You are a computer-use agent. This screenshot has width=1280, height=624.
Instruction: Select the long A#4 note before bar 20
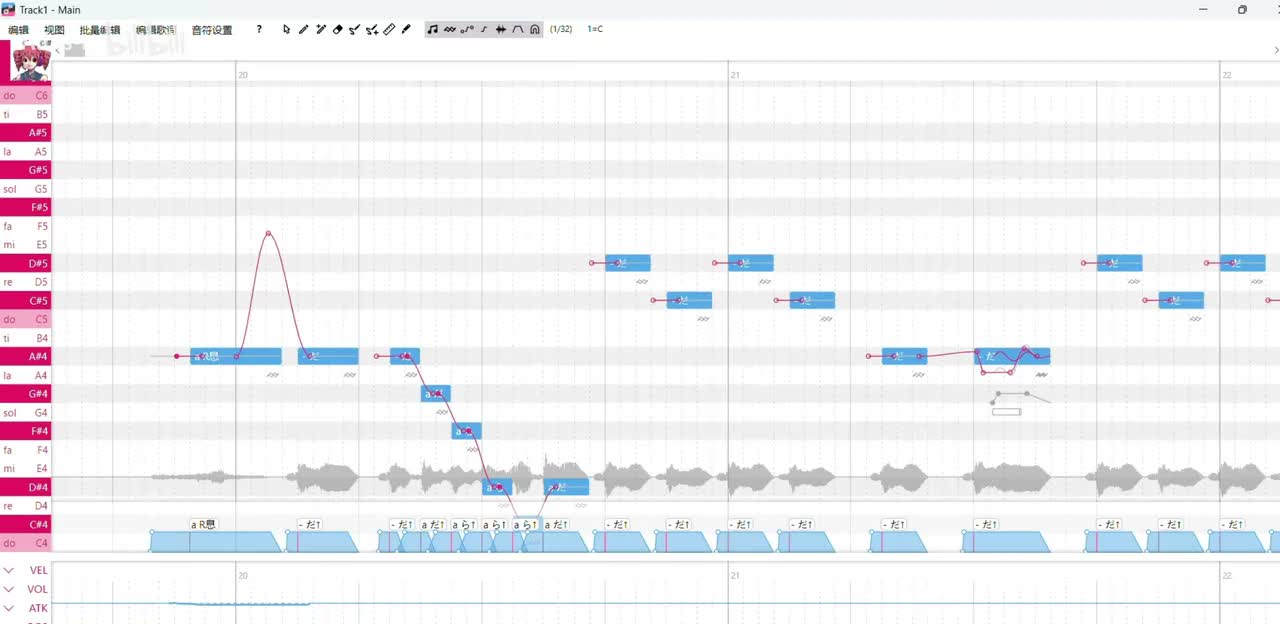(x=236, y=356)
